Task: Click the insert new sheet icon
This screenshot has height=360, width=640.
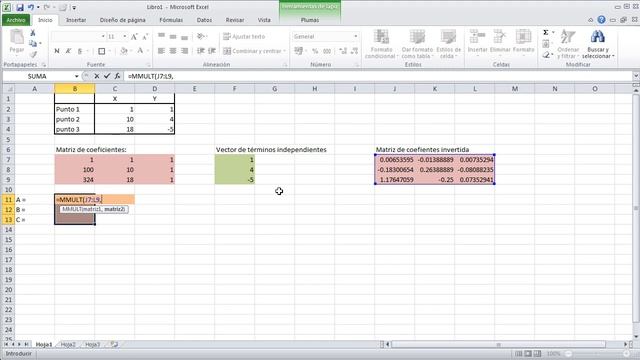Action: pyautogui.click(x=114, y=344)
